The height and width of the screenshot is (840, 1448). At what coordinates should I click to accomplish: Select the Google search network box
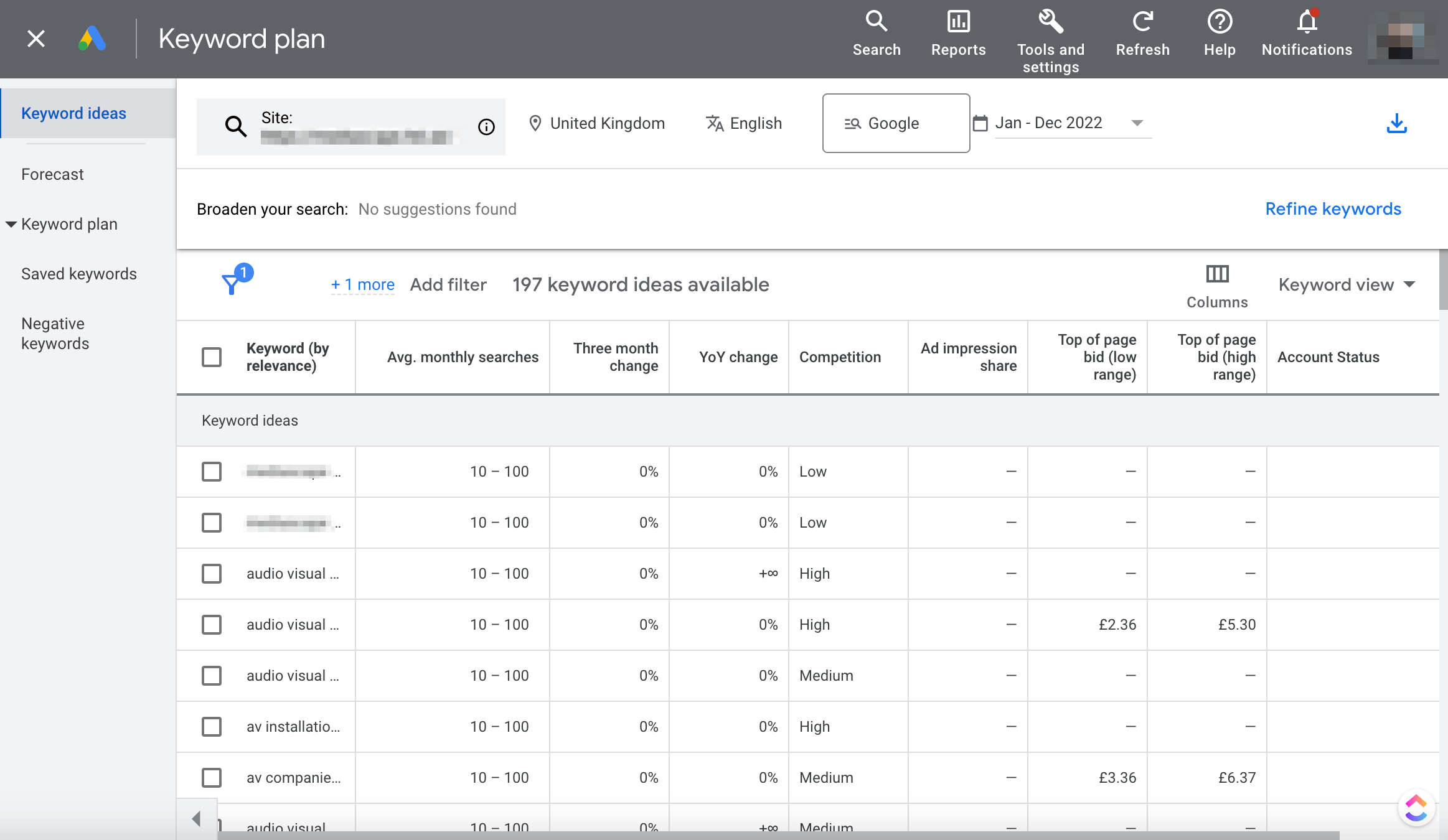[896, 123]
